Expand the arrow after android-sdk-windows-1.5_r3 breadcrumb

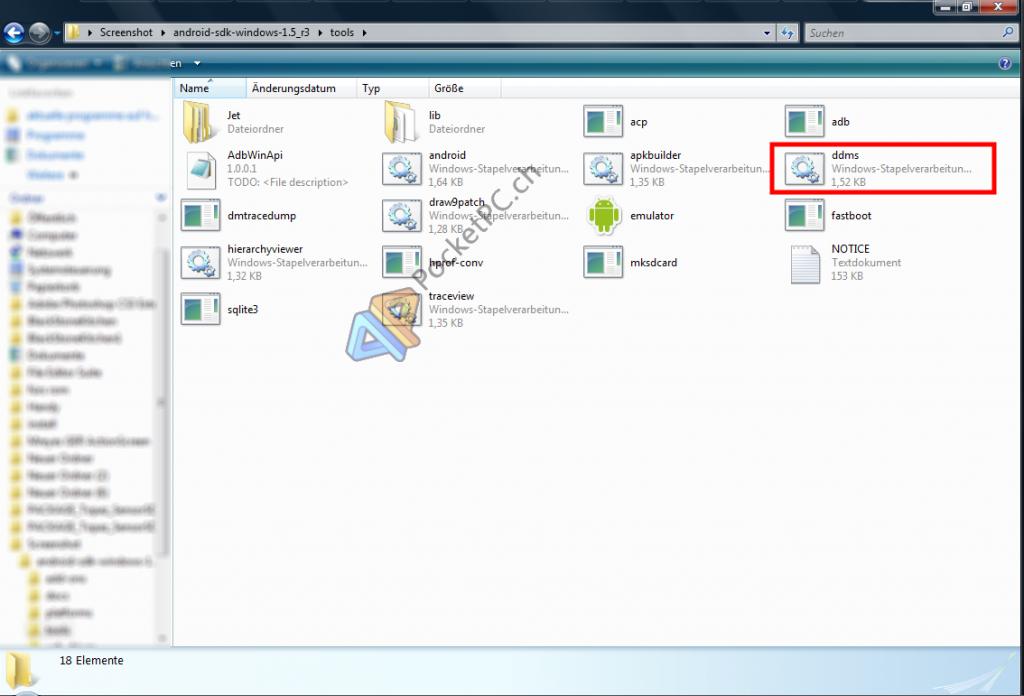(x=320, y=33)
